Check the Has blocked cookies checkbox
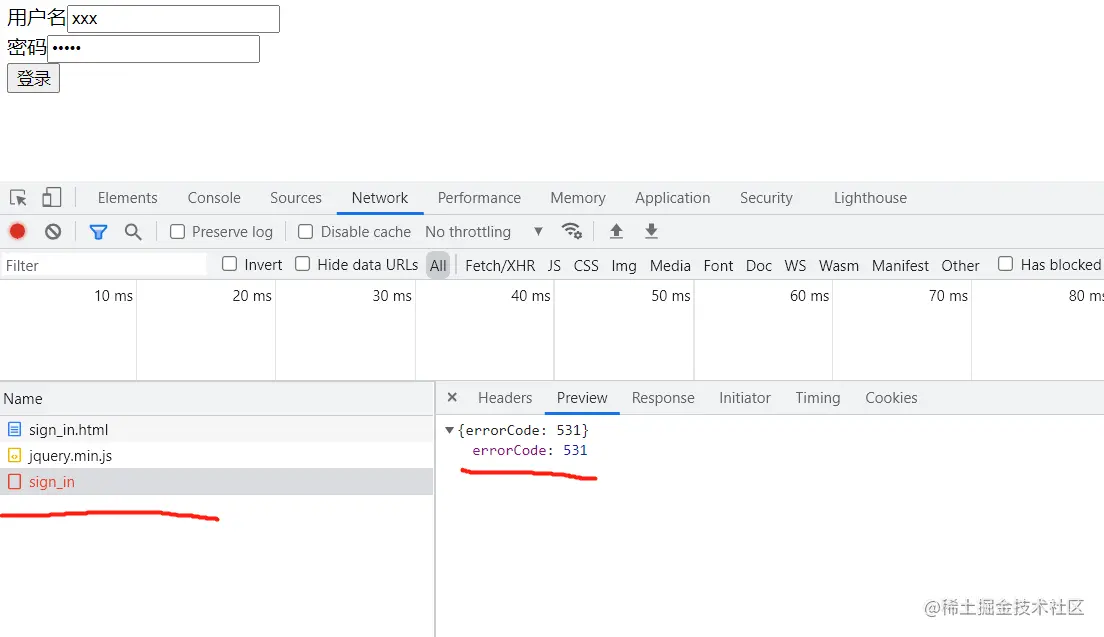Viewport: 1104px width, 637px height. 1005,264
